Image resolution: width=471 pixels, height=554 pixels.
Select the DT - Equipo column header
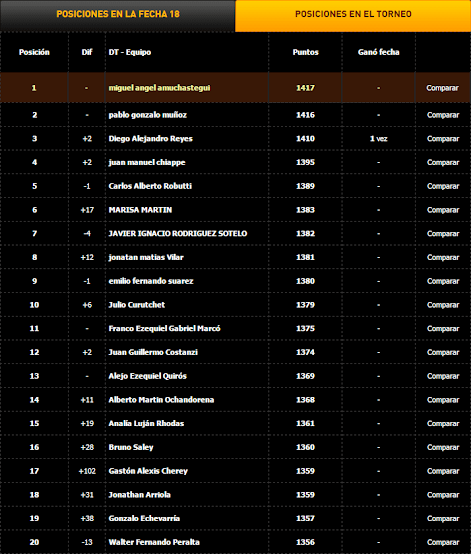(x=130, y=52)
